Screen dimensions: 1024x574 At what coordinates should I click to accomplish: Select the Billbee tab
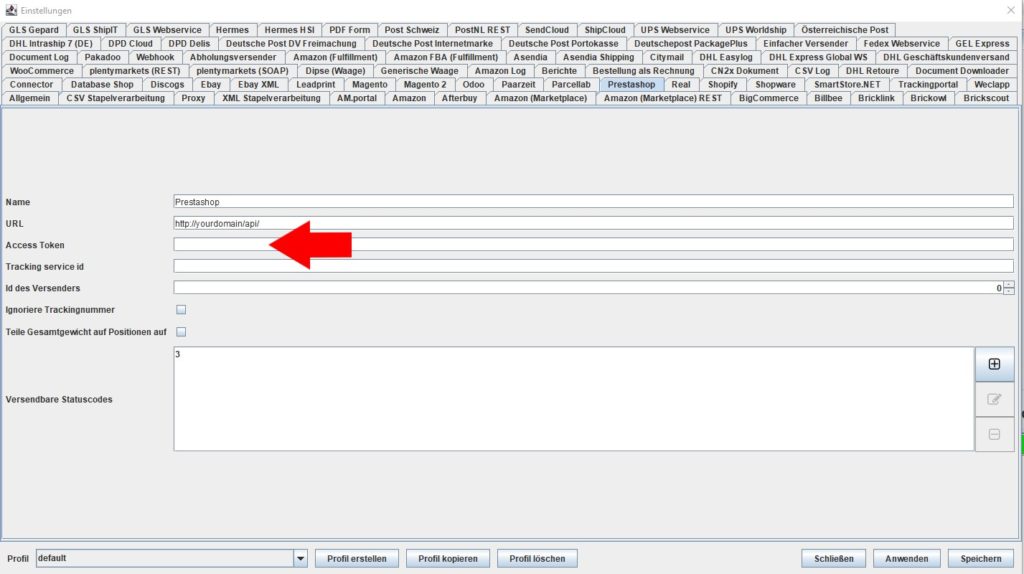coord(828,98)
